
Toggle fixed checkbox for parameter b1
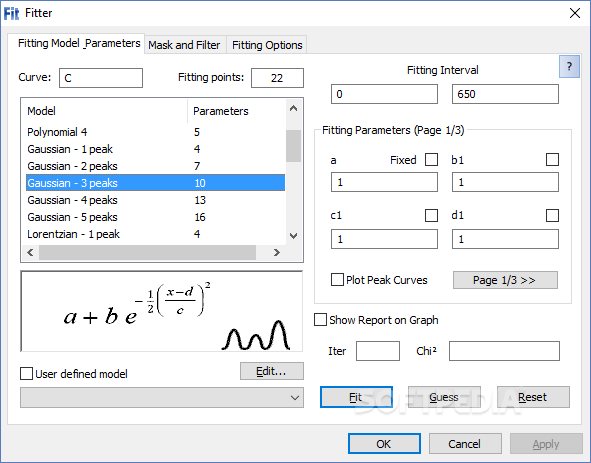click(x=552, y=160)
